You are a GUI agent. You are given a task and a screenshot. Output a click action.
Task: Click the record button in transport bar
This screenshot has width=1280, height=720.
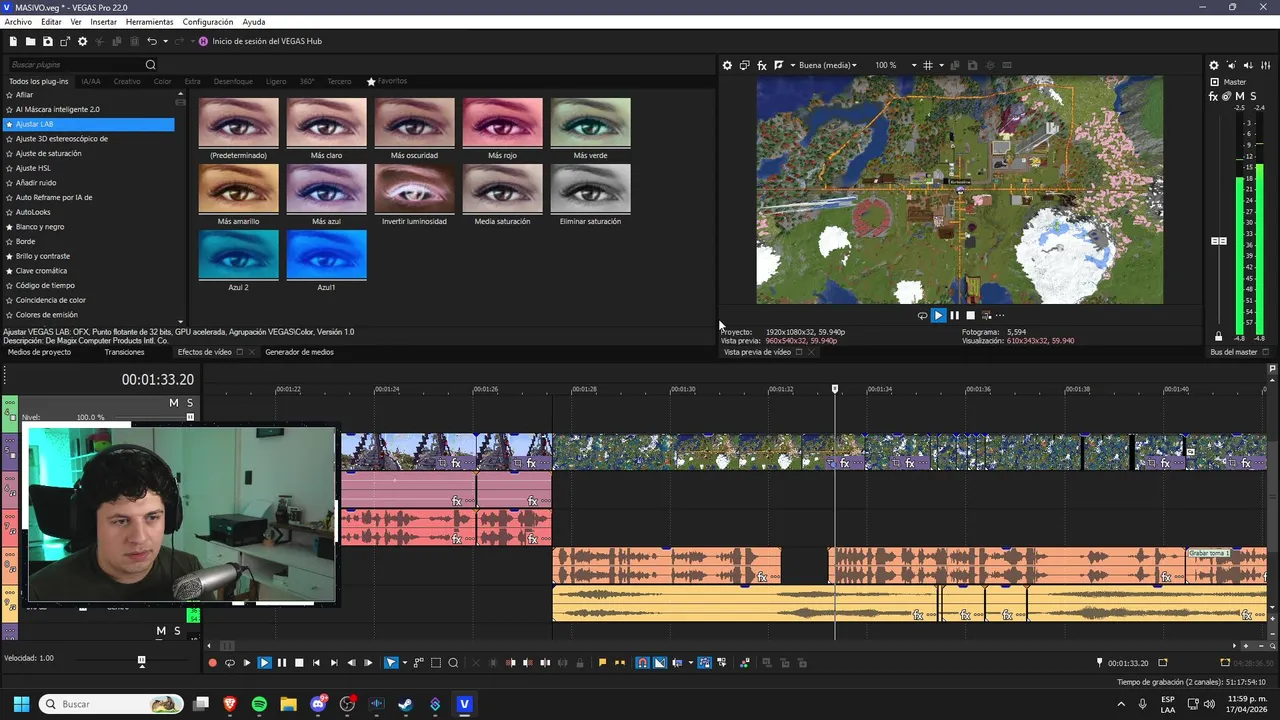212,663
